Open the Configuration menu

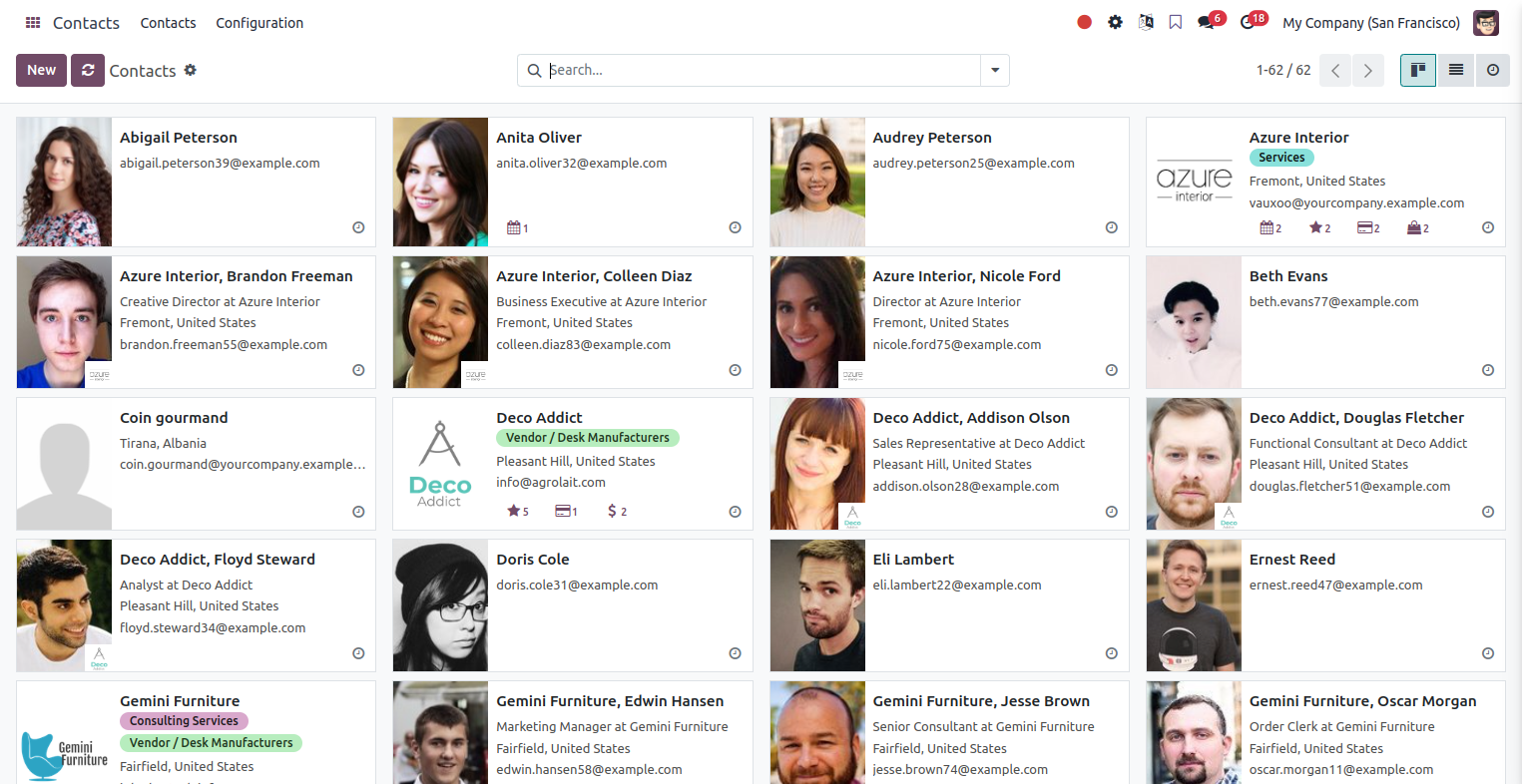(x=259, y=22)
